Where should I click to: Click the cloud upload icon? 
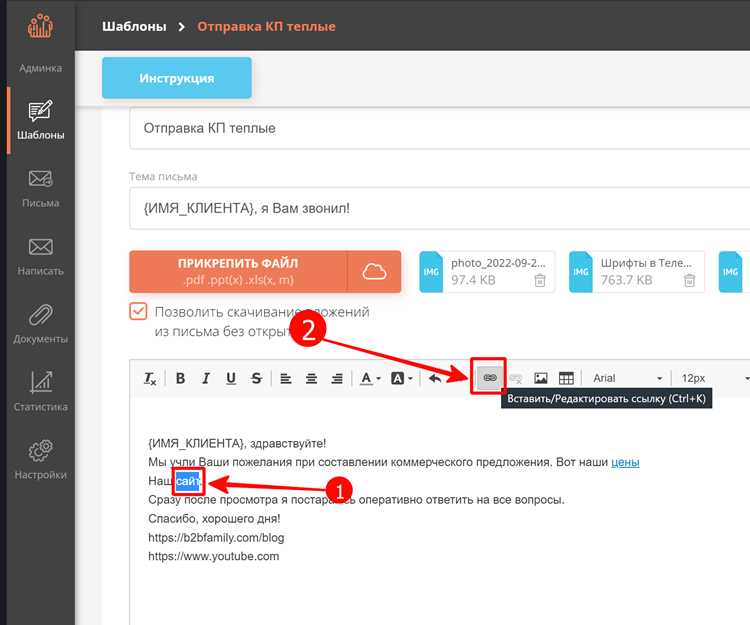pyautogui.click(x=374, y=272)
